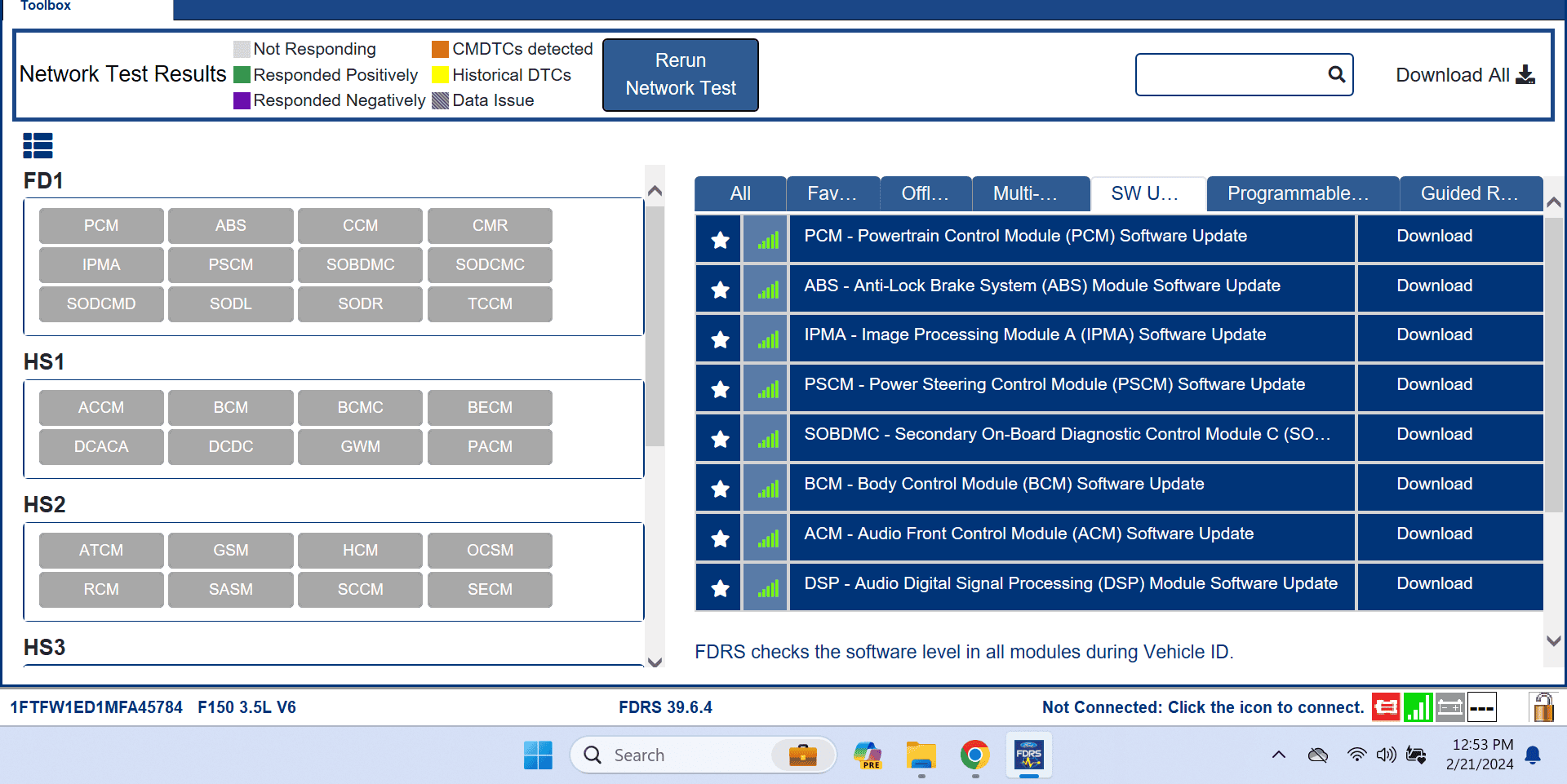The width and height of the screenshot is (1567, 784).
Task: Click the scroll-down arrow on the updates panel
Action: (1554, 641)
